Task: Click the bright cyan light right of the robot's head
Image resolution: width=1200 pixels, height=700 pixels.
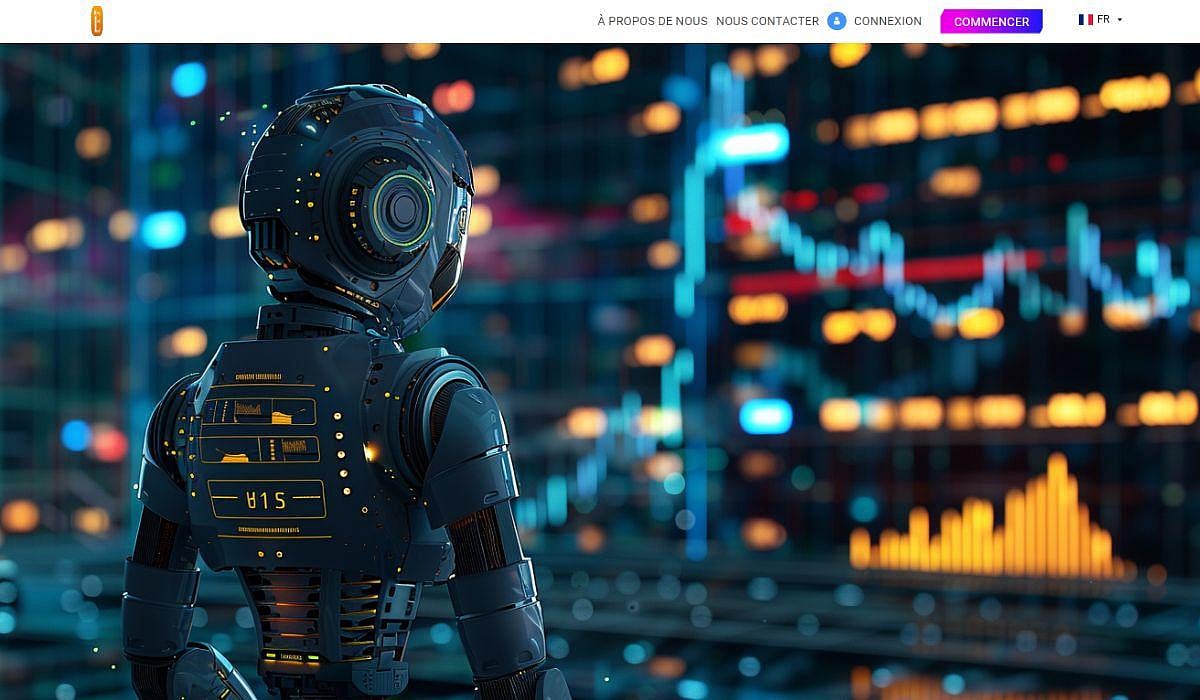Action: [750, 143]
